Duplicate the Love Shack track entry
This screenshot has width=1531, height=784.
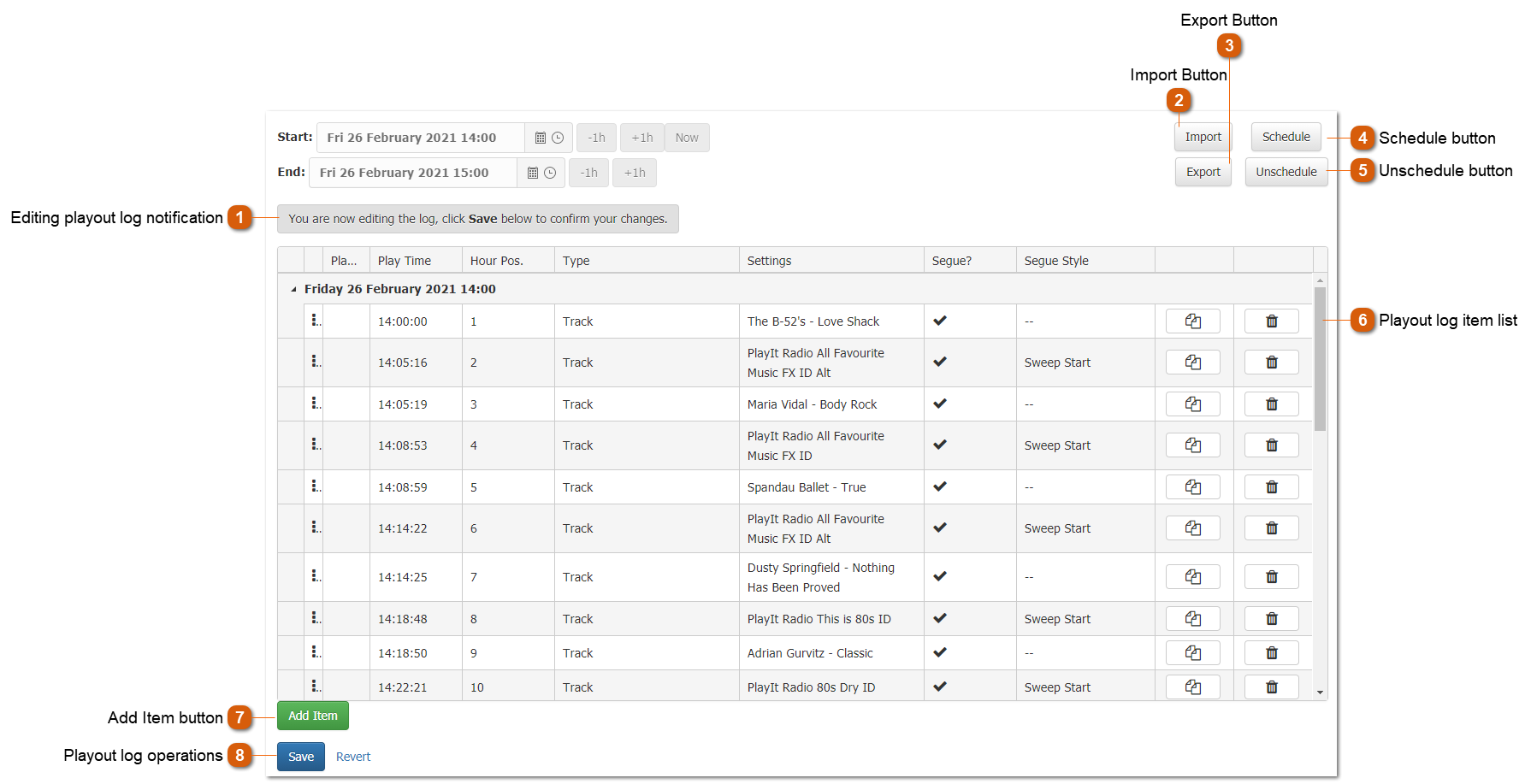click(x=1193, y=321)
